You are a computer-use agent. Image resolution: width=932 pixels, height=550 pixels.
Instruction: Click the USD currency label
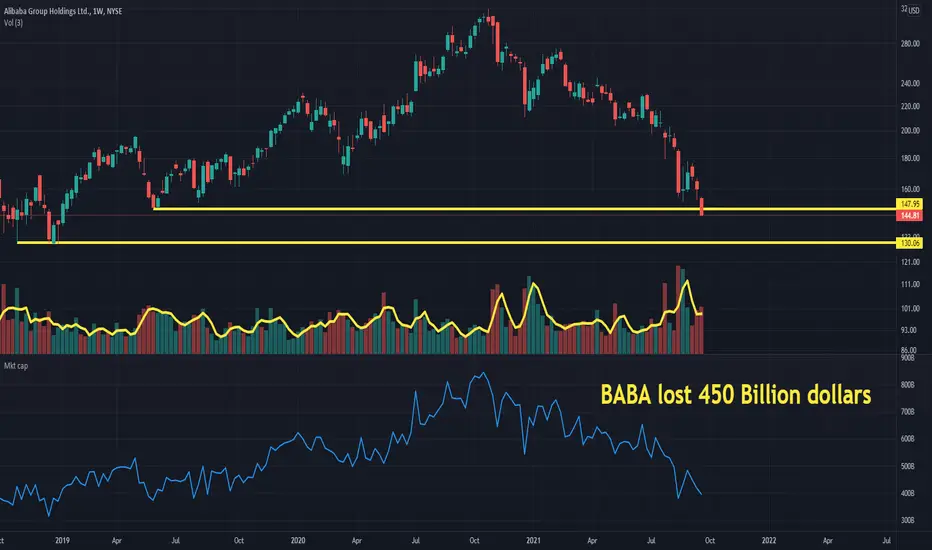pos(914,10)
